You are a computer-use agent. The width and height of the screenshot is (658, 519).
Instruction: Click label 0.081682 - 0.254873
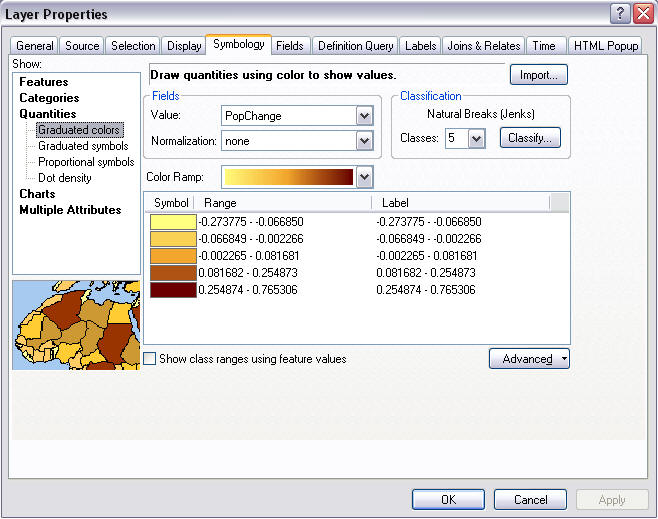[x=426, y=273]
